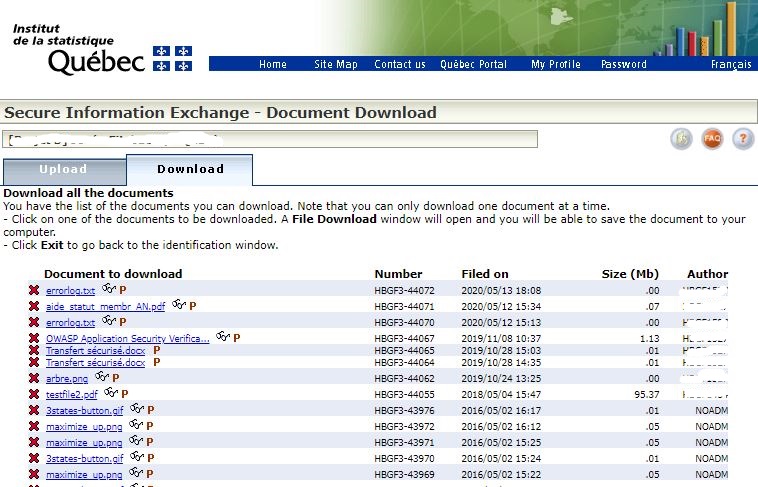This screenshot has width=758, height=487.
Task: Click the project name field below title
Action: (270, 139)
